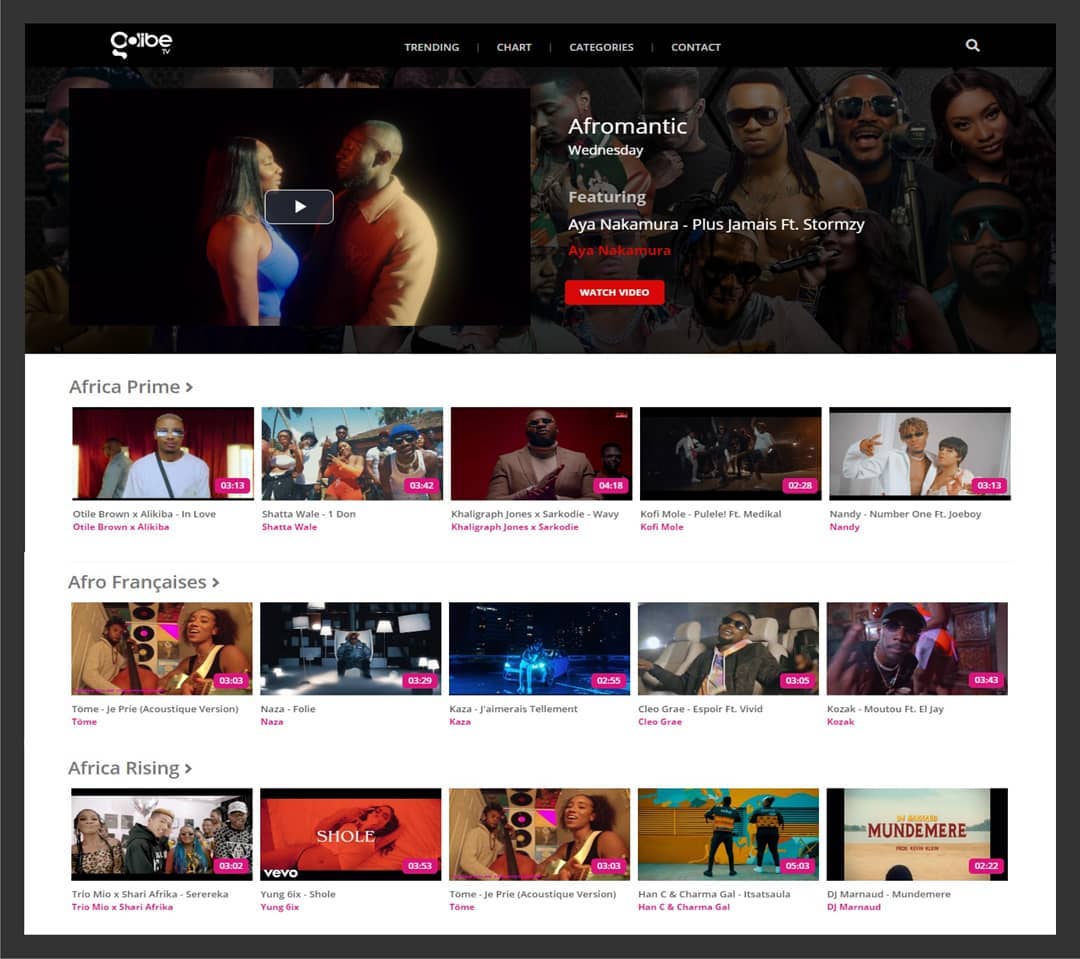This screenshot has width=1080, height=959.
Task: Click artist link 'Otile Brown x Alikiba'
Action: 121,527
